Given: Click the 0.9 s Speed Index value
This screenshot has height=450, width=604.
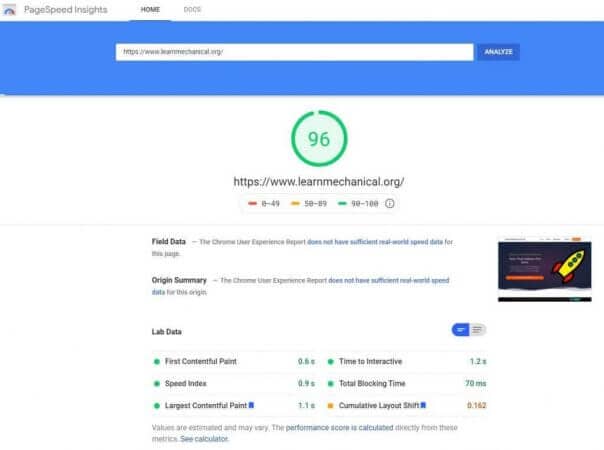Looking at the screenshot, I should coord(306,383).
